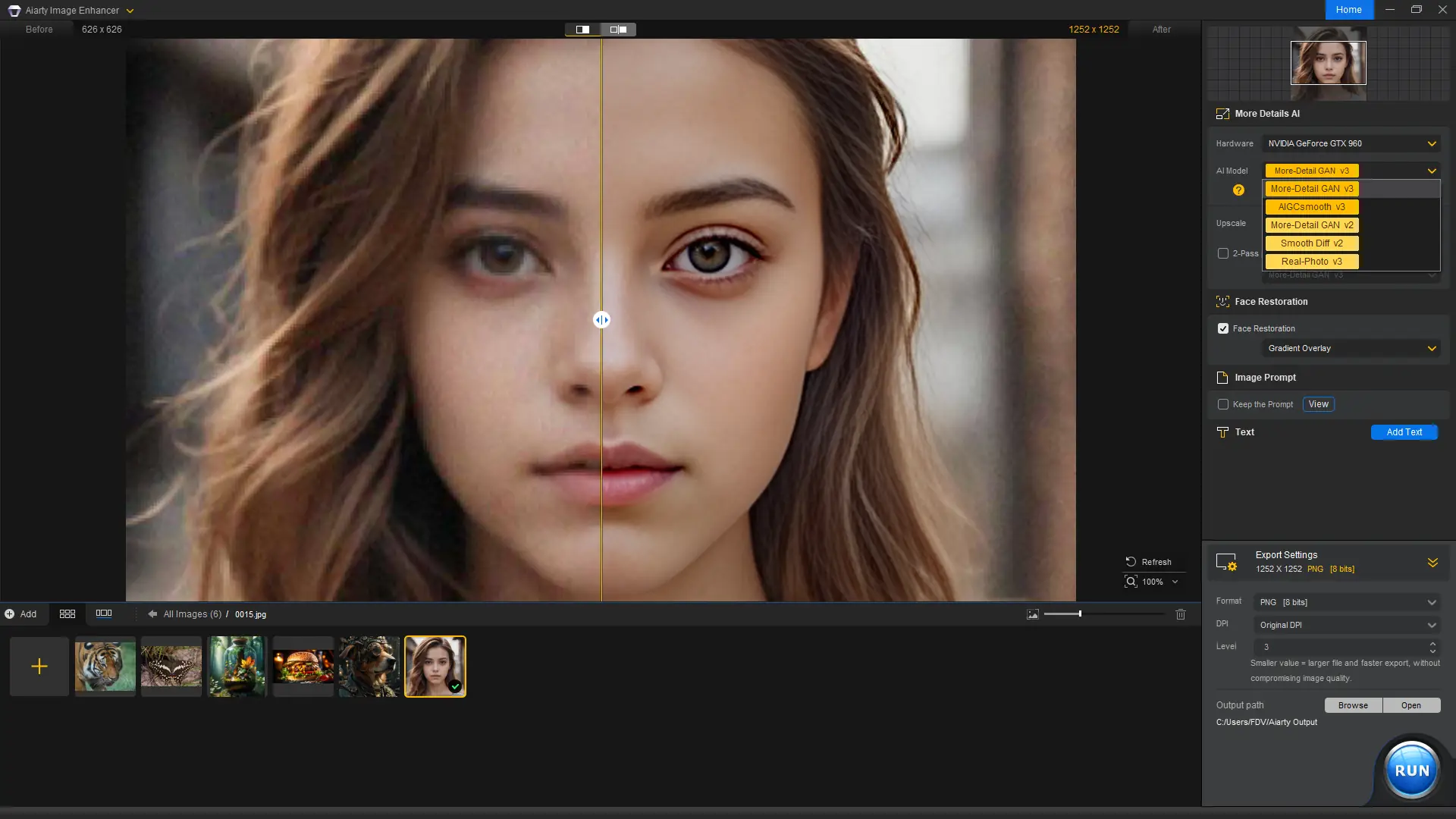The image size is (1456, 819).
Task: Click the before/after divider handle
Action: click(601, 320)
